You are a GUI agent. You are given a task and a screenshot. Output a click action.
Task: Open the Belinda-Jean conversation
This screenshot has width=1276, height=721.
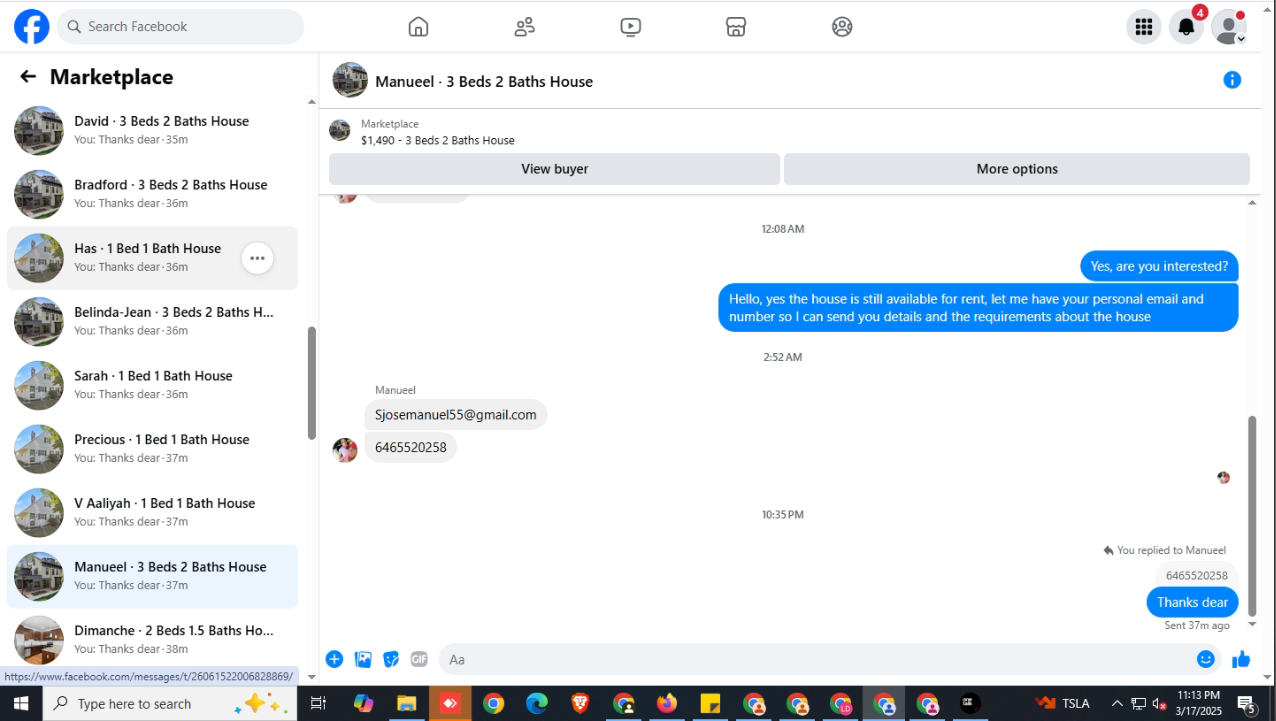point(152,322)
